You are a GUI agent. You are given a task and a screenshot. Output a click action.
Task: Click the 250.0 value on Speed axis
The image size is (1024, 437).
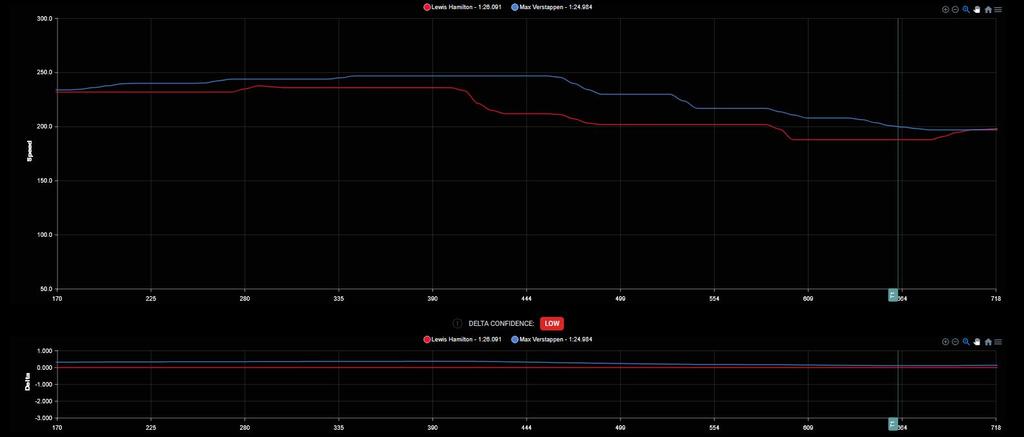(x=44, y=73)
